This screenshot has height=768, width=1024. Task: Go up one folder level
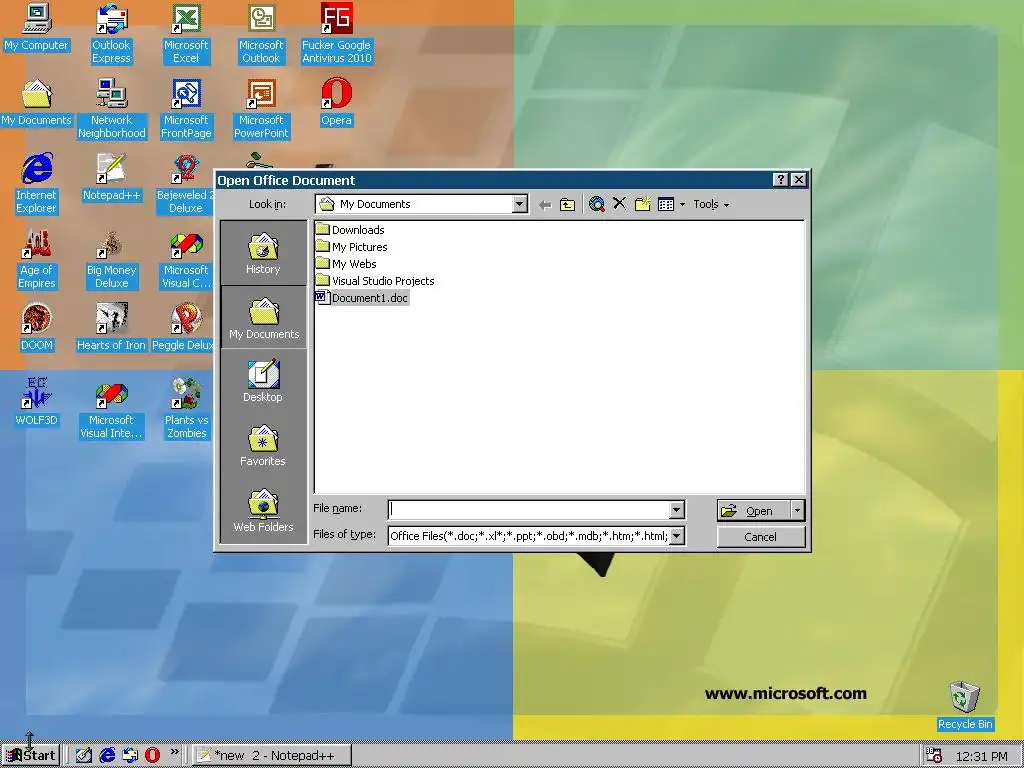coord(568,204)
